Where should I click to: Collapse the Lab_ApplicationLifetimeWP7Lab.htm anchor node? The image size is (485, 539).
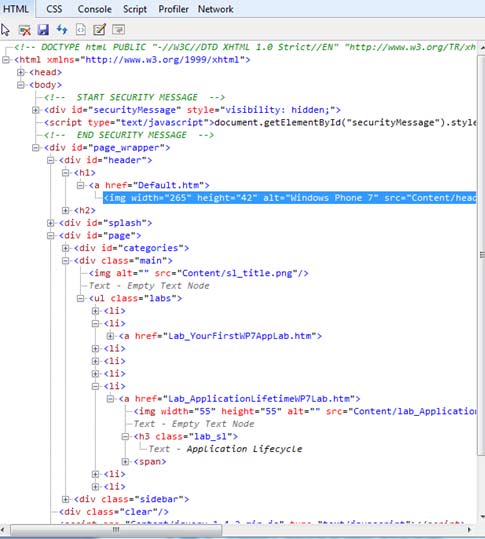coord(110,399)
